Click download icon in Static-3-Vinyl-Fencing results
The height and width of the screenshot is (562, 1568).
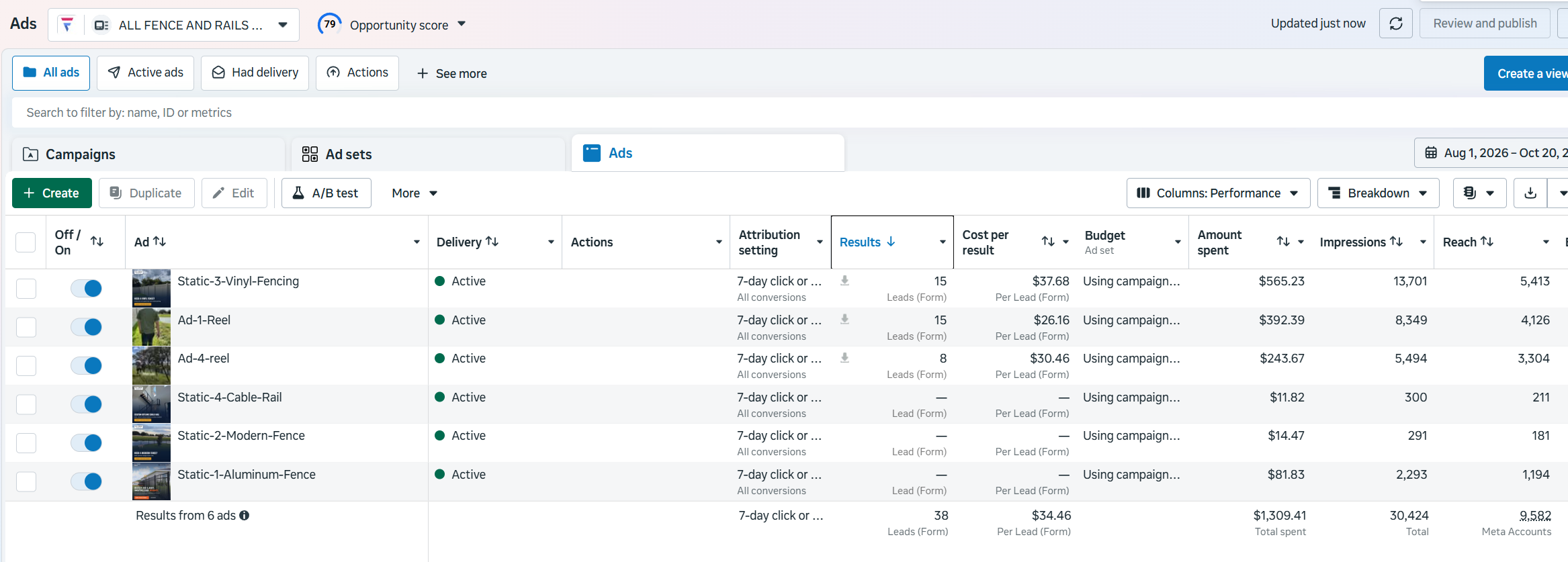844,281
